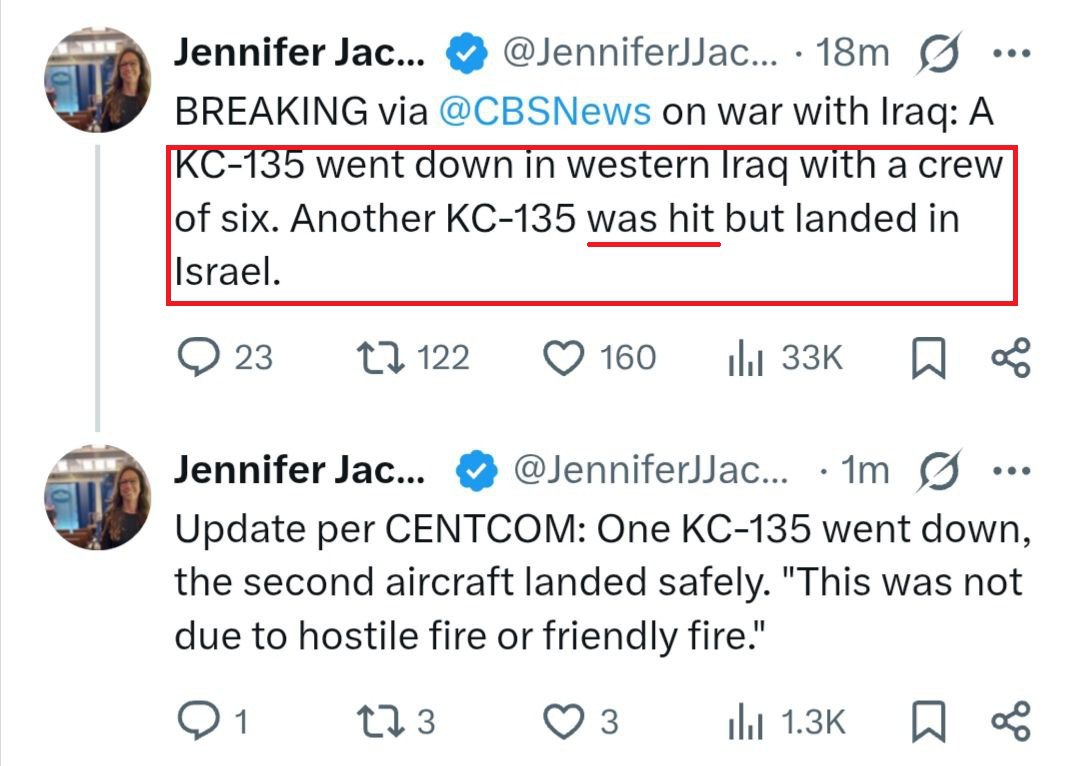Open more options on the 18m tweet
The height and width of the screenshot is (766, 1080).
[x=1012, y=53]
